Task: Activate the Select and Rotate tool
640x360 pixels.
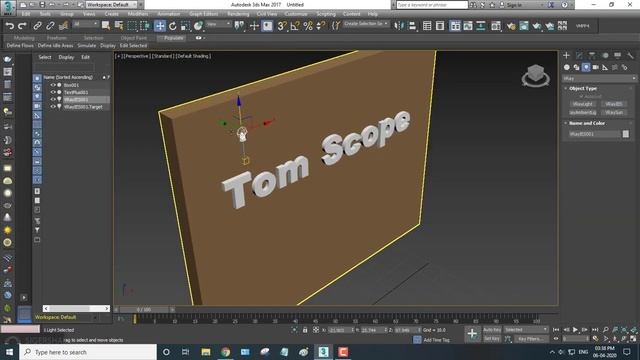Action: pos(173,26)
